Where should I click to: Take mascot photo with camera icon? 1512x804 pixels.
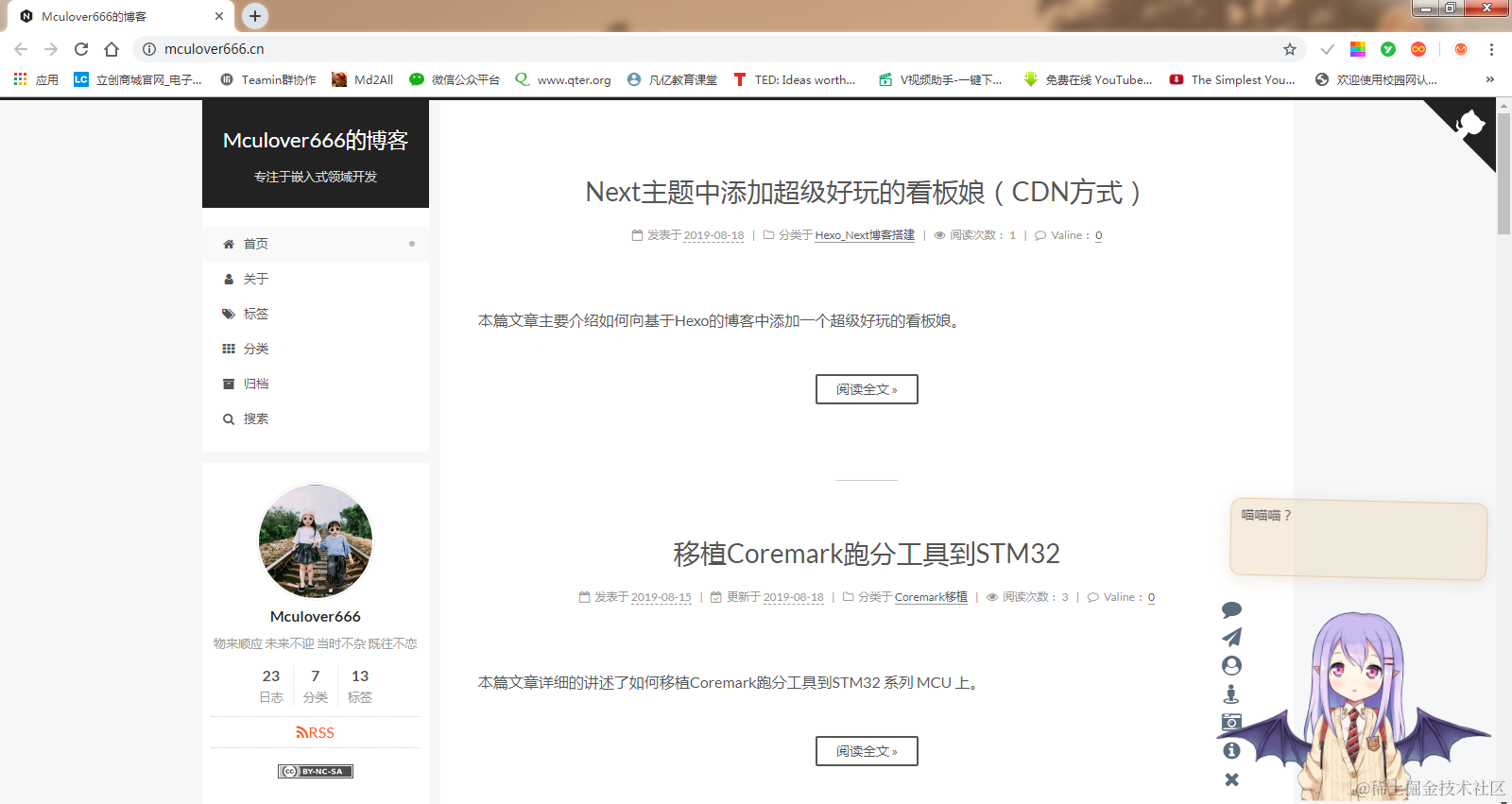(x=1231, y=722)
